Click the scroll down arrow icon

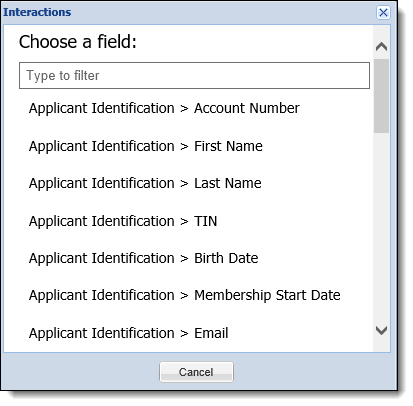click(x=381, y=330)
